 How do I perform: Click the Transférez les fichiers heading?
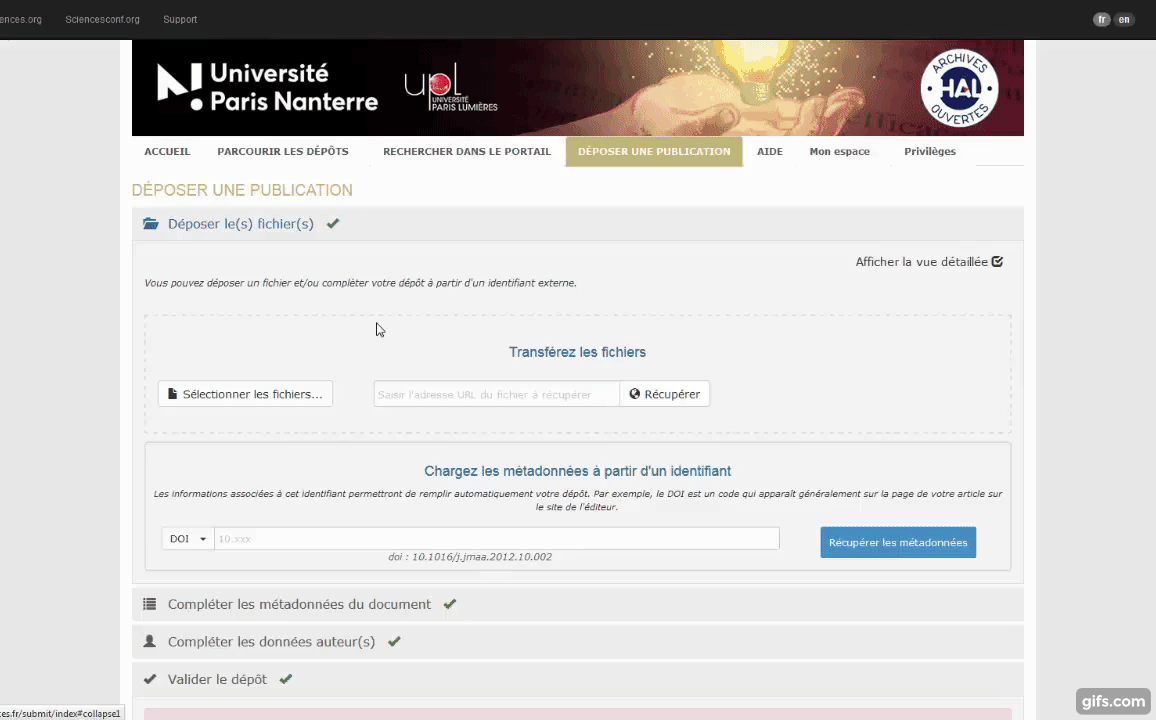click(577, 352)
